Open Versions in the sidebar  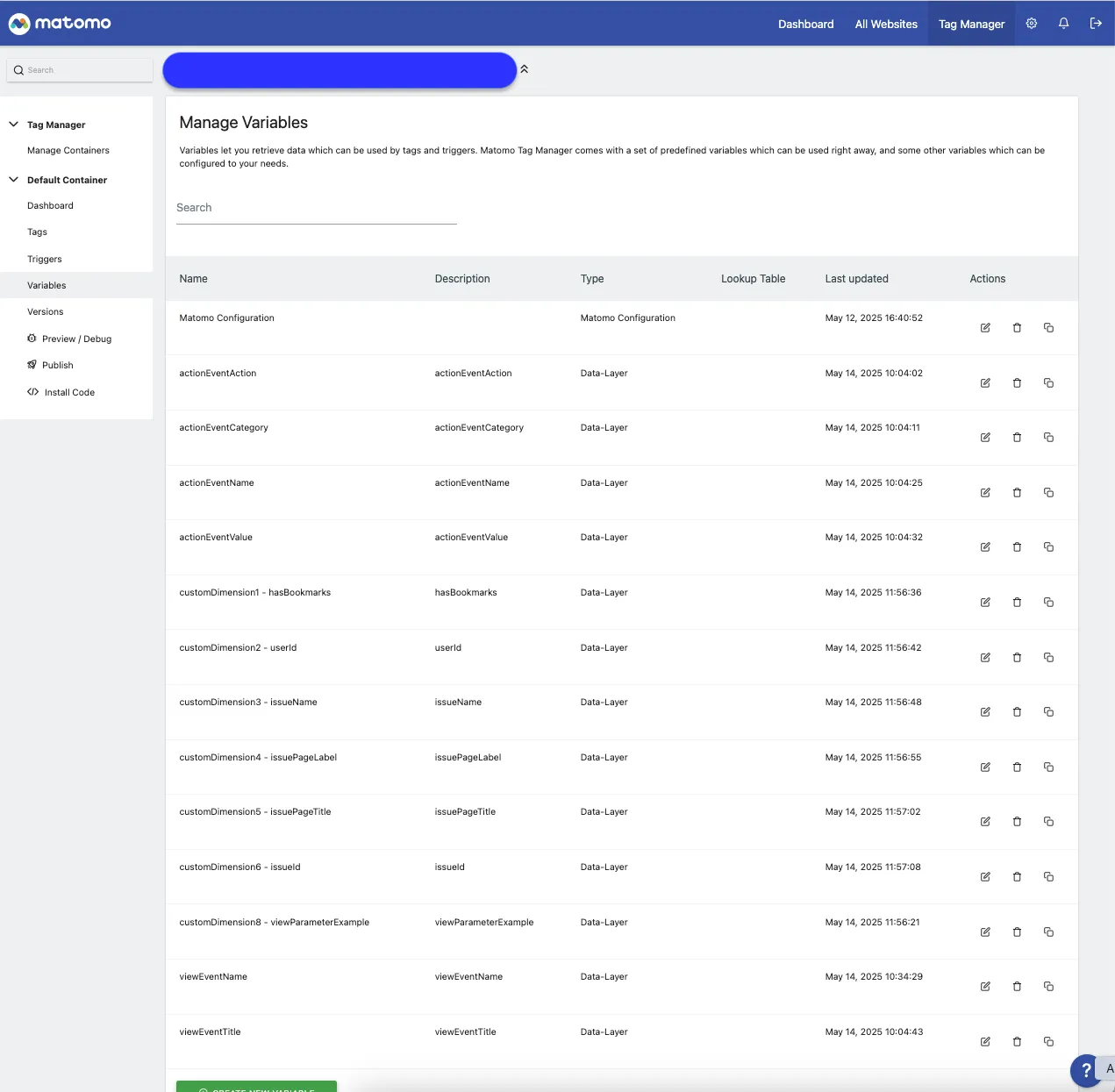pyautogui.click(x=46, y=312)
